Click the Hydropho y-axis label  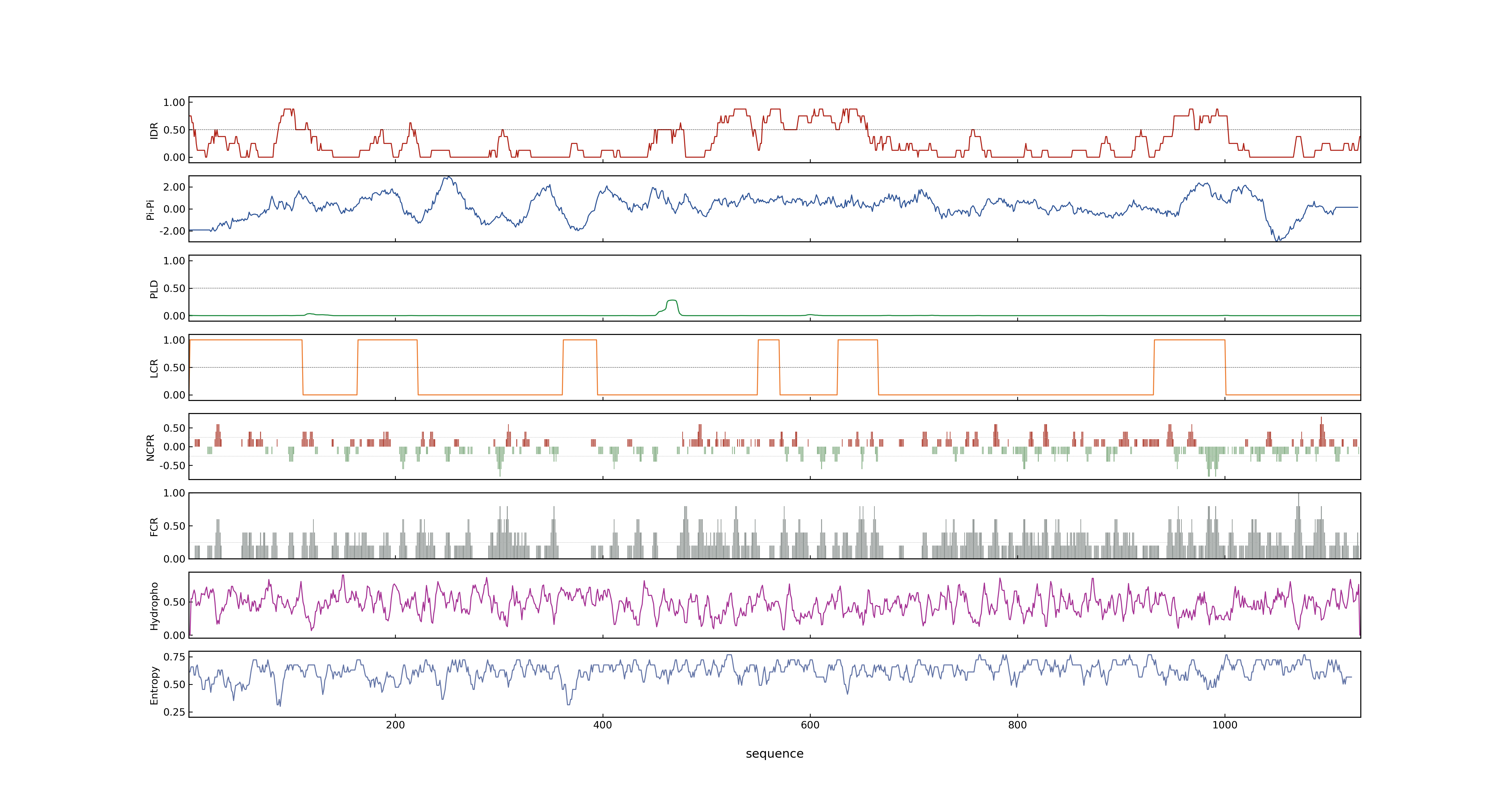(154, 606)
